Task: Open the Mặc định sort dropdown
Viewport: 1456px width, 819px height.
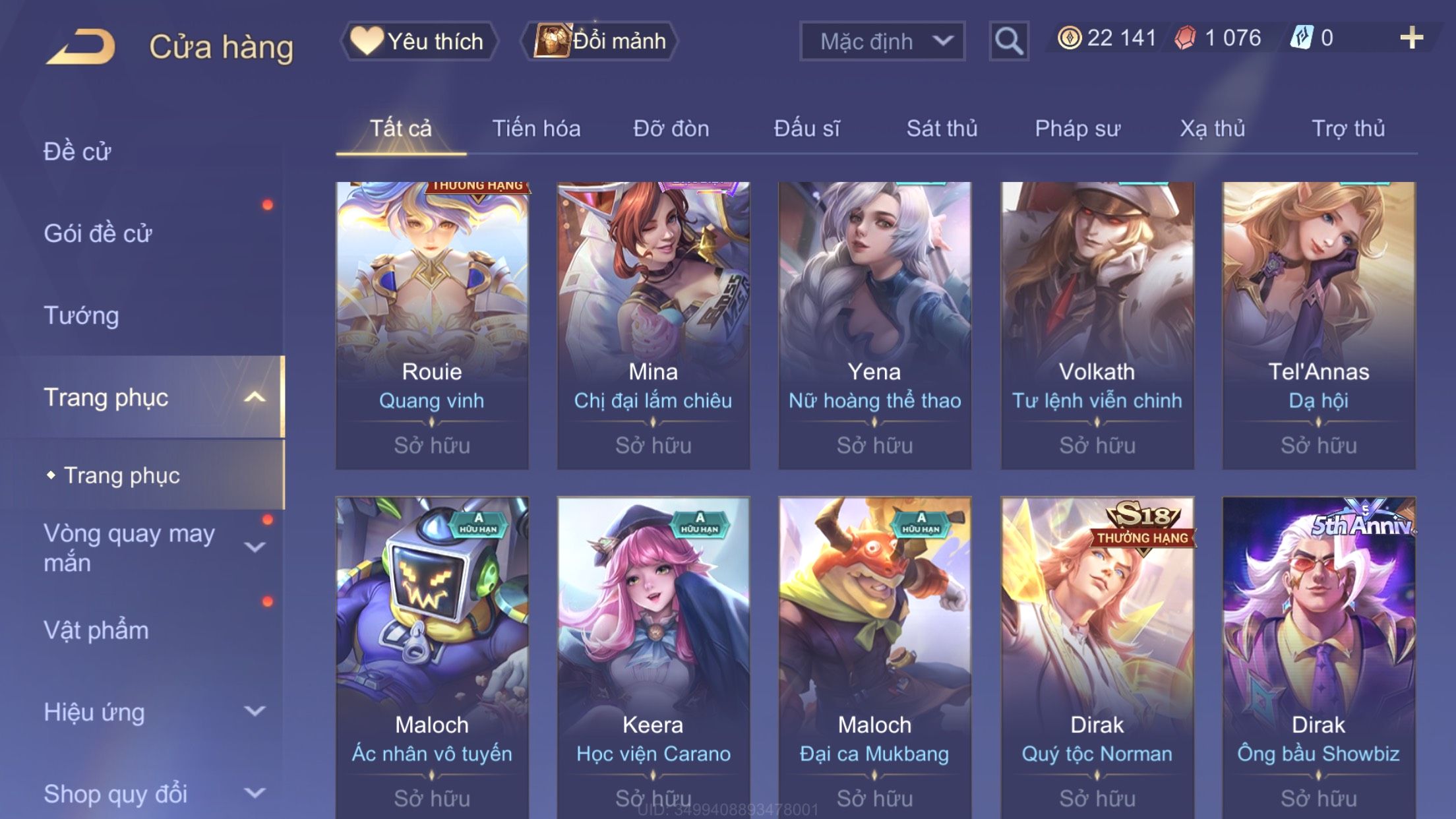Action: tap(882, 41)
